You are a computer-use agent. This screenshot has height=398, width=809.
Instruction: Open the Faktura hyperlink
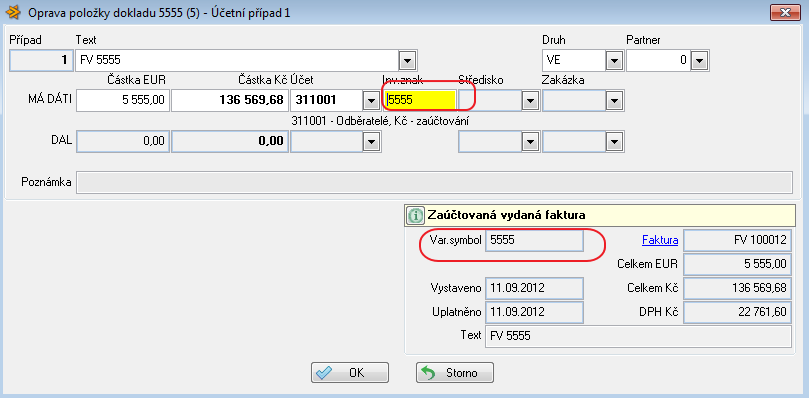tap(660, 240)
